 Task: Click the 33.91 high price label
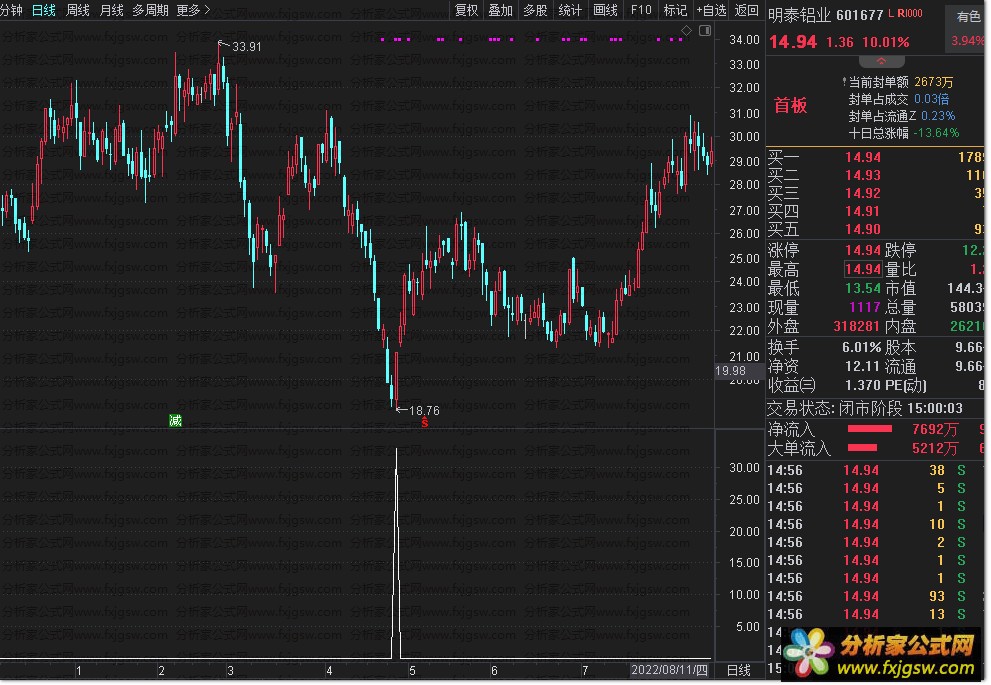[246, 47]
